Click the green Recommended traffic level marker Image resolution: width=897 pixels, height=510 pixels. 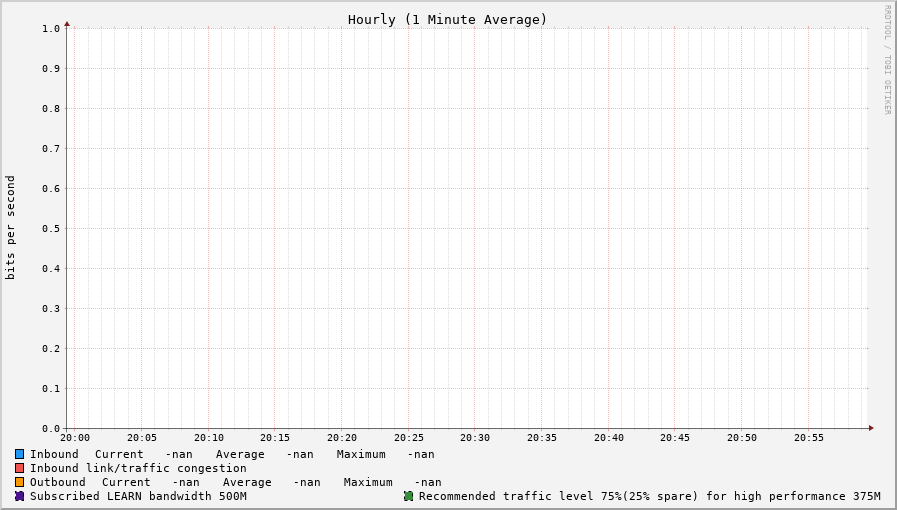click(408, 496)
